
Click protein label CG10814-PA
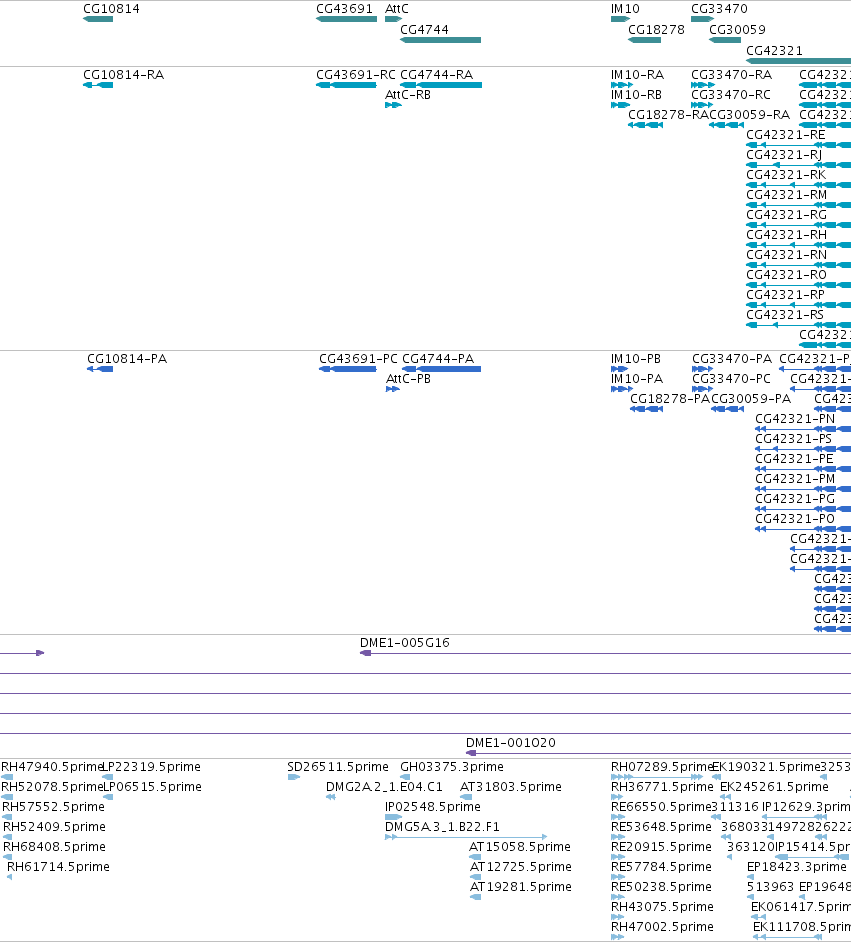pos(127,359)
